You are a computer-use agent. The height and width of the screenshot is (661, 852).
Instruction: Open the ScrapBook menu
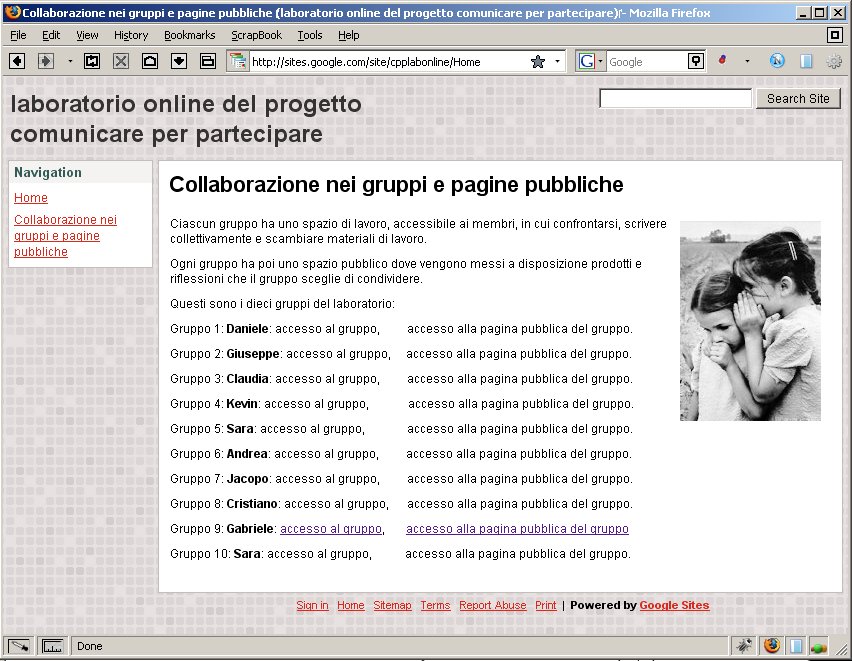[256, 35]
